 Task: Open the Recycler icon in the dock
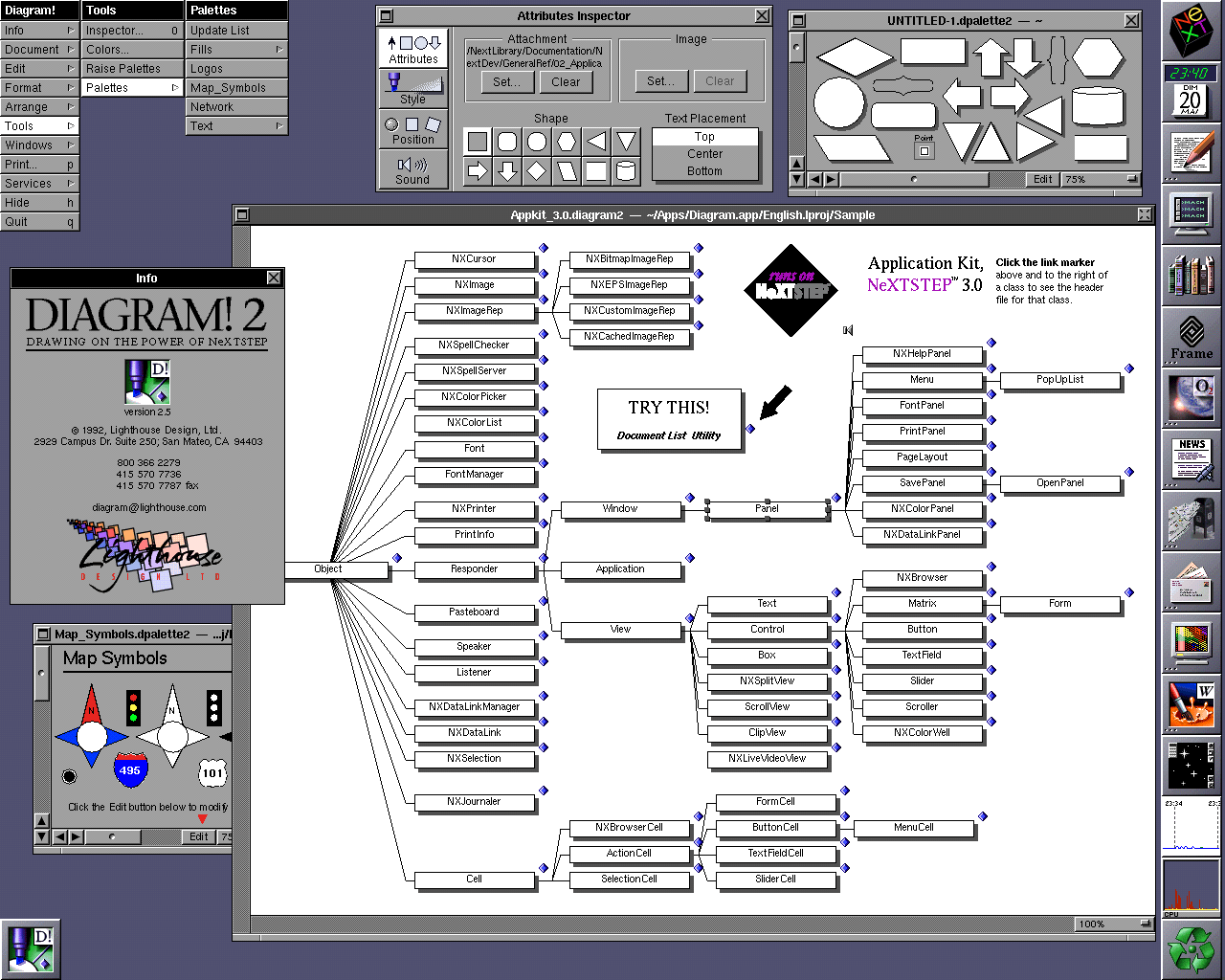tap(1192, 950)
